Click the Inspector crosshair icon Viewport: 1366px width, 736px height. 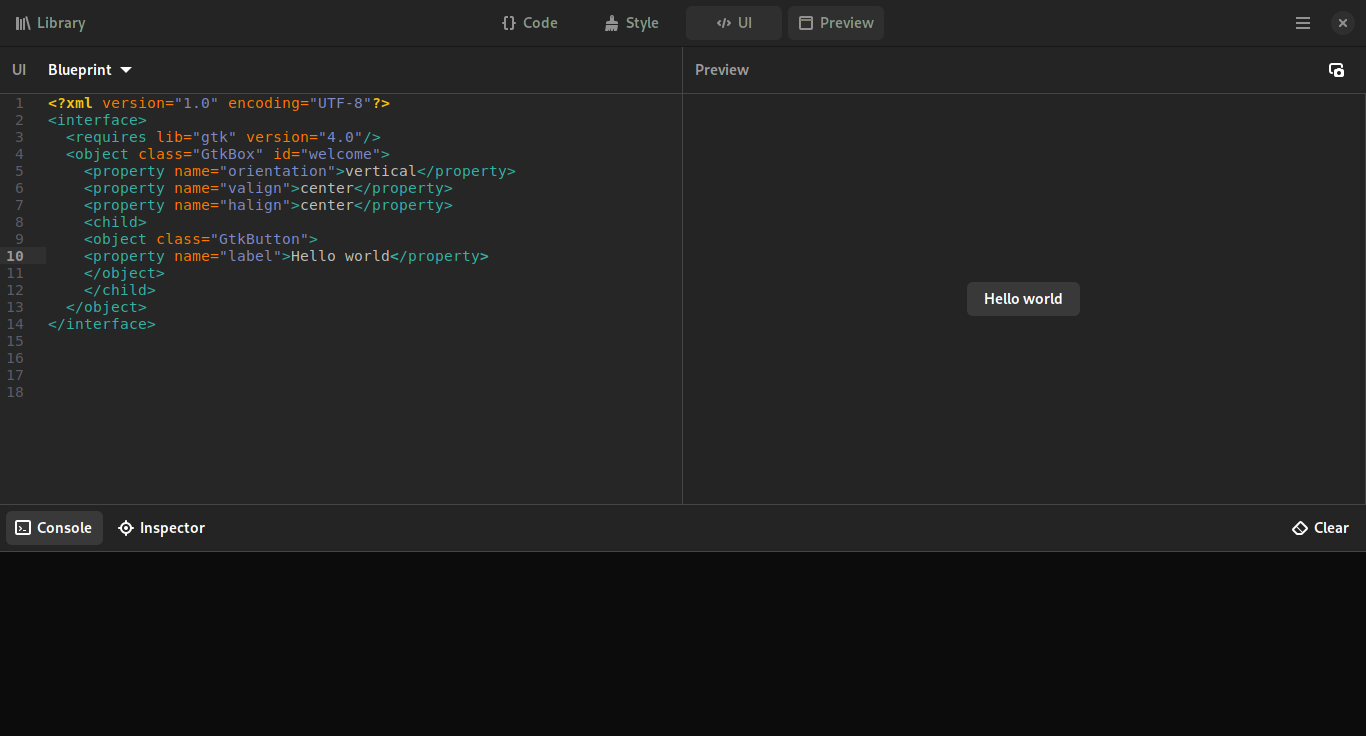126,527
